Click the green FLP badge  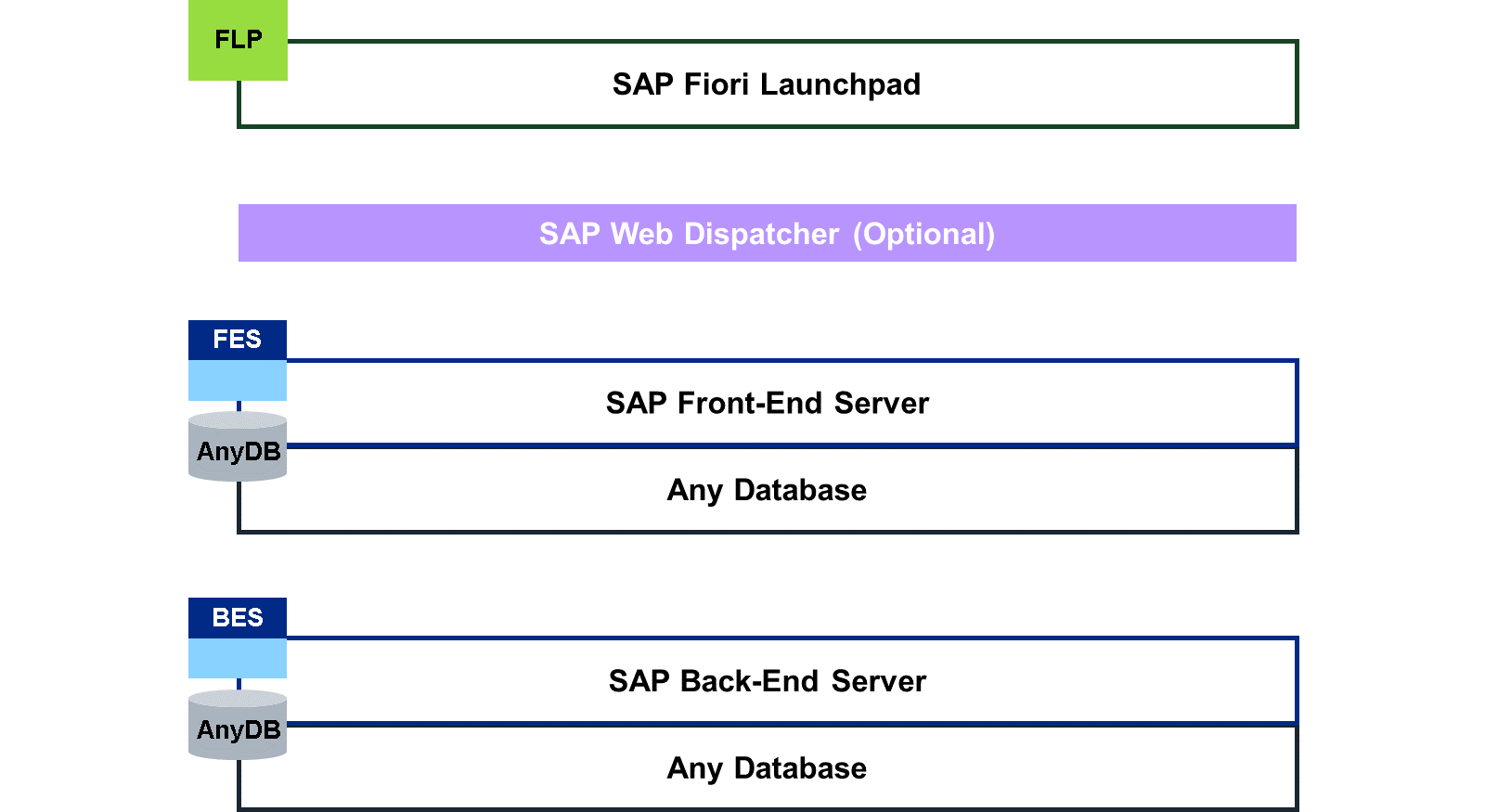pyautogui.click(x=238, y=40)
